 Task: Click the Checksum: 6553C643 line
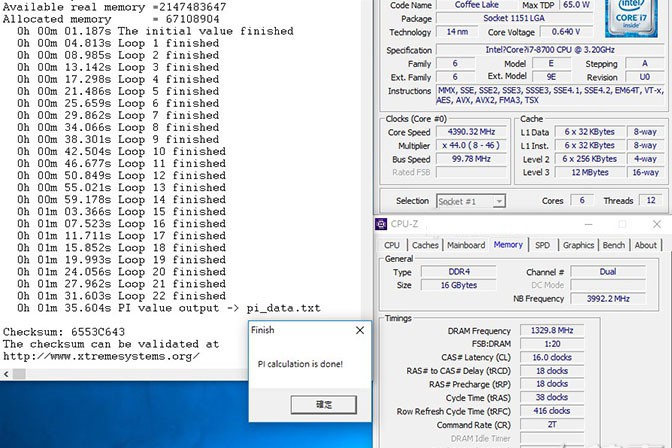point(64,332)
